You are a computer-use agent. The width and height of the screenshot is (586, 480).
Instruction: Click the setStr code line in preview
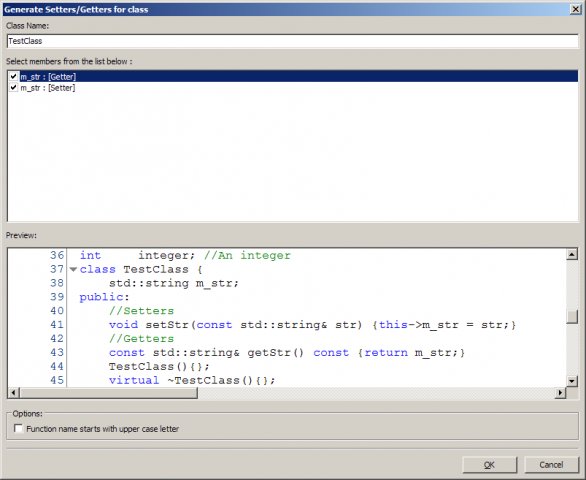[x=312, y=324]
